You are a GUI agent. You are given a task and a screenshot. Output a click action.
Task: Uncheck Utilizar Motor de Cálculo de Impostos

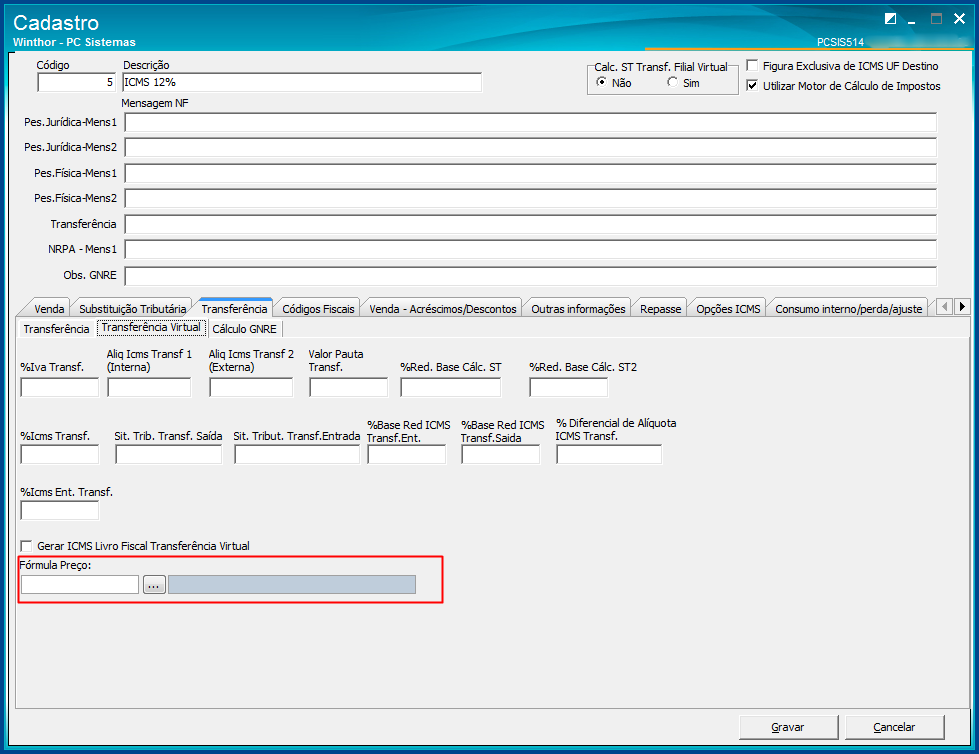[x=752, y=86]
